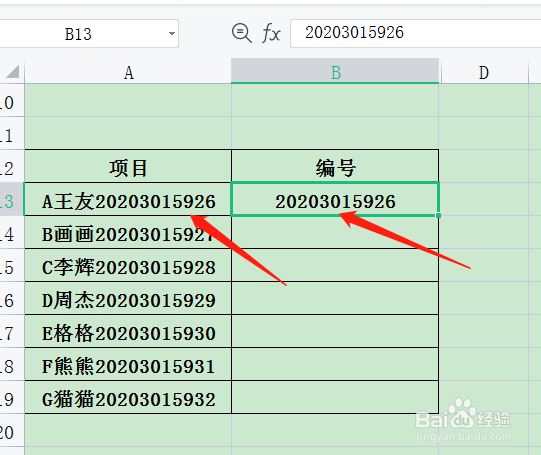
Task: Select empty 编号 cell beside F熊熊20203015931
Action: coord(335,365)
